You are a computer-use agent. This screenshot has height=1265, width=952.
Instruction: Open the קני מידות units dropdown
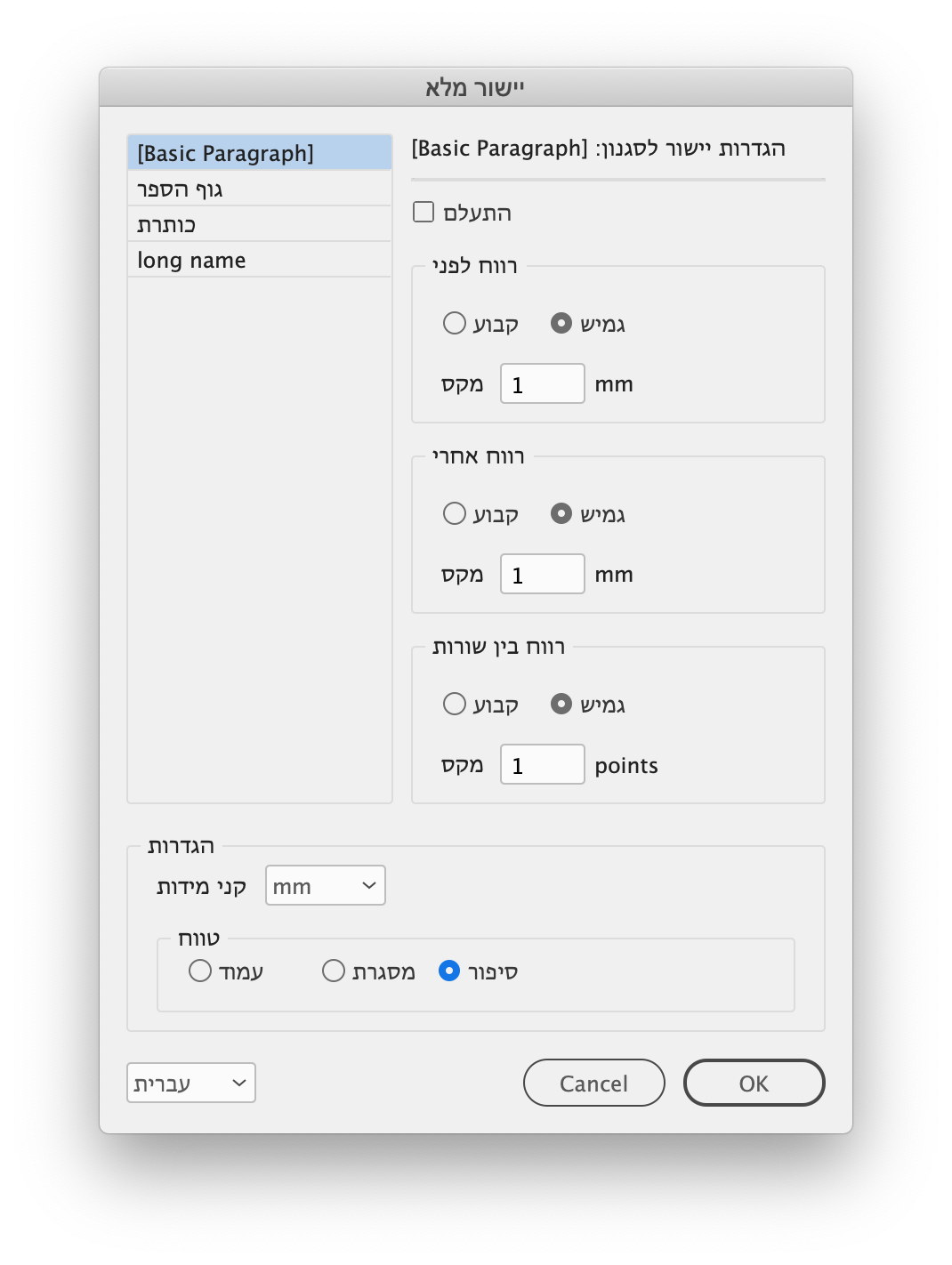tap(325, 885)
